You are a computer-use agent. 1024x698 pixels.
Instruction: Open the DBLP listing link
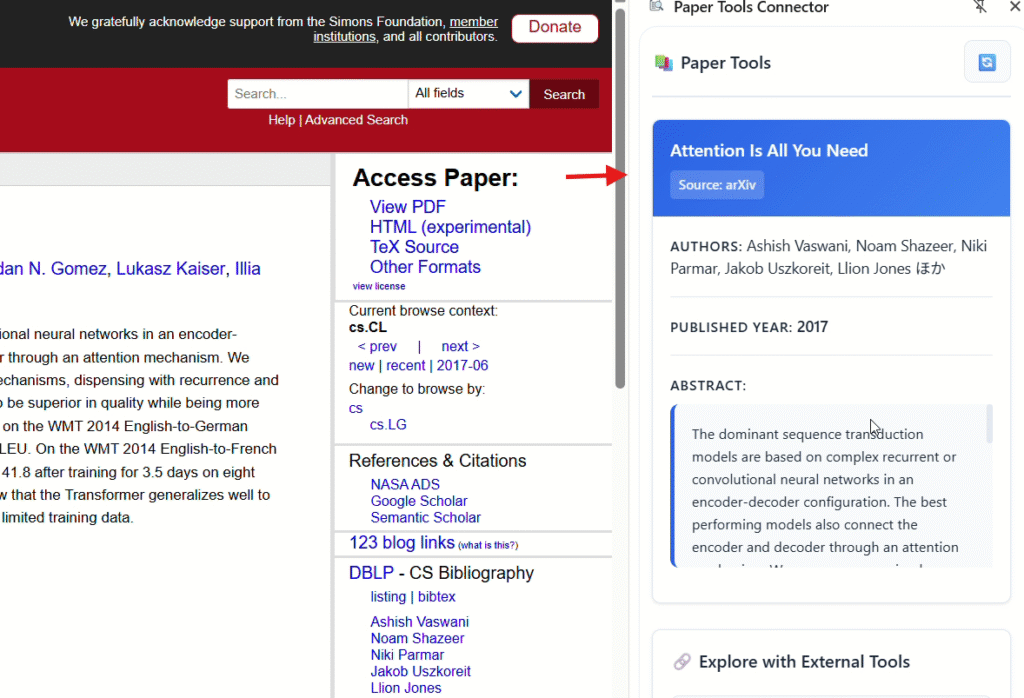(388, 597)
